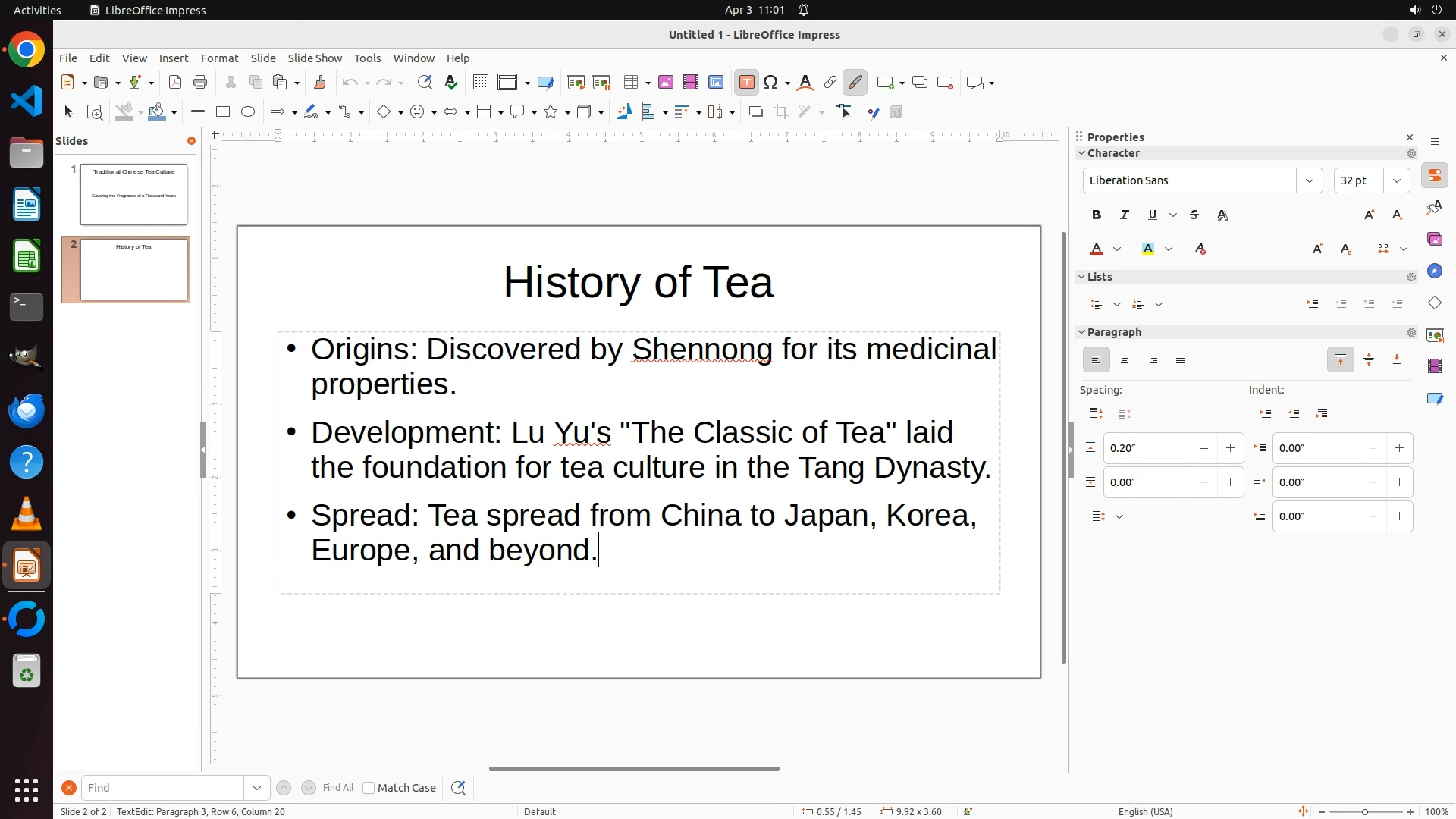
Task: Increase above paragraph spacing with plus
Action: pos(1230,448)
